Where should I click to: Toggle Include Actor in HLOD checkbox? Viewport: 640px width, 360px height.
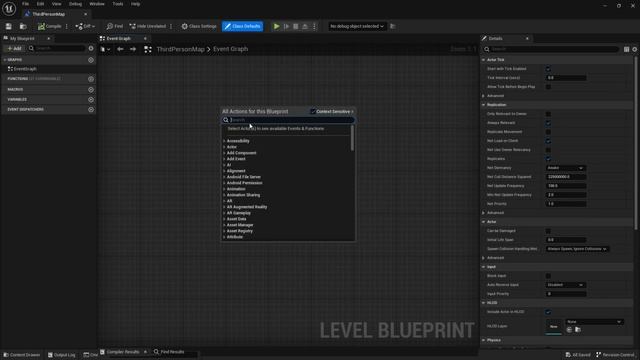coord(548,312)
